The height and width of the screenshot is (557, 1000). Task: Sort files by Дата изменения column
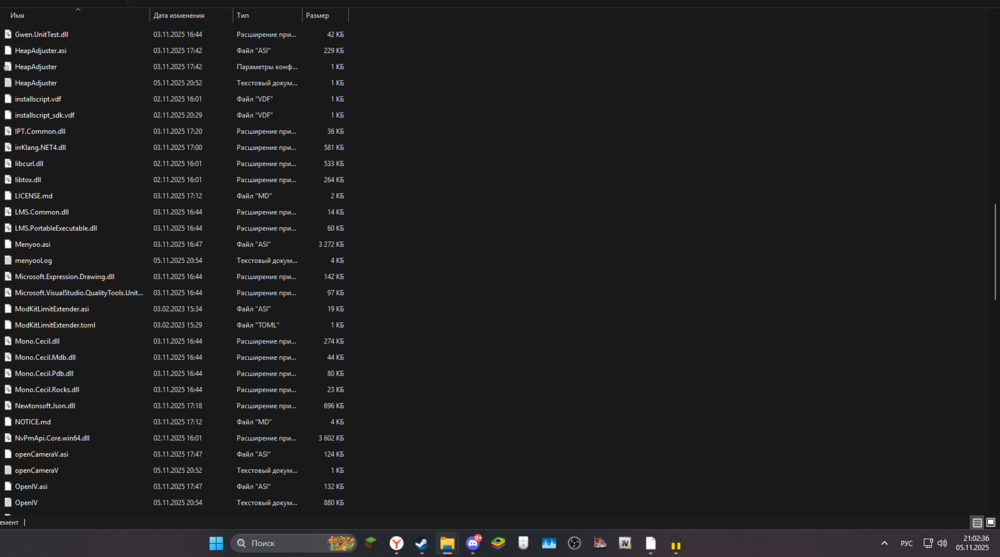pos(191,15)
